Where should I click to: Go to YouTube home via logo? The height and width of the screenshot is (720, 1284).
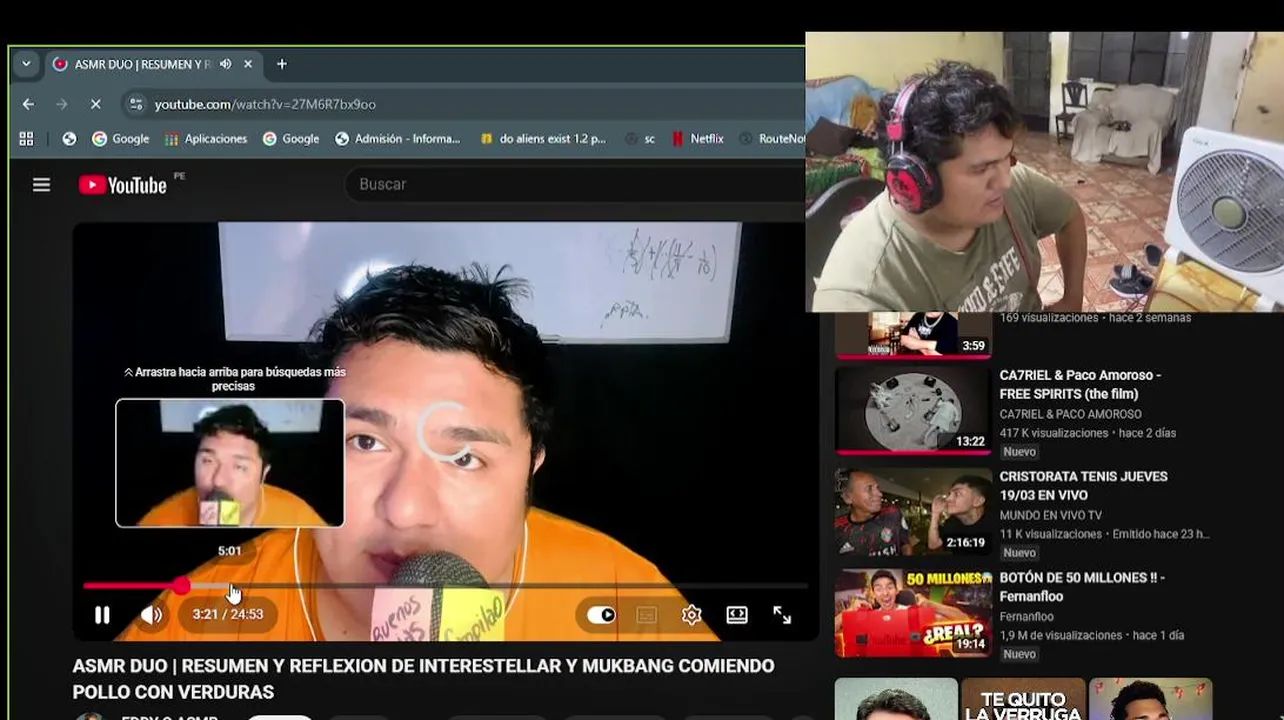[x=123, y=185]
